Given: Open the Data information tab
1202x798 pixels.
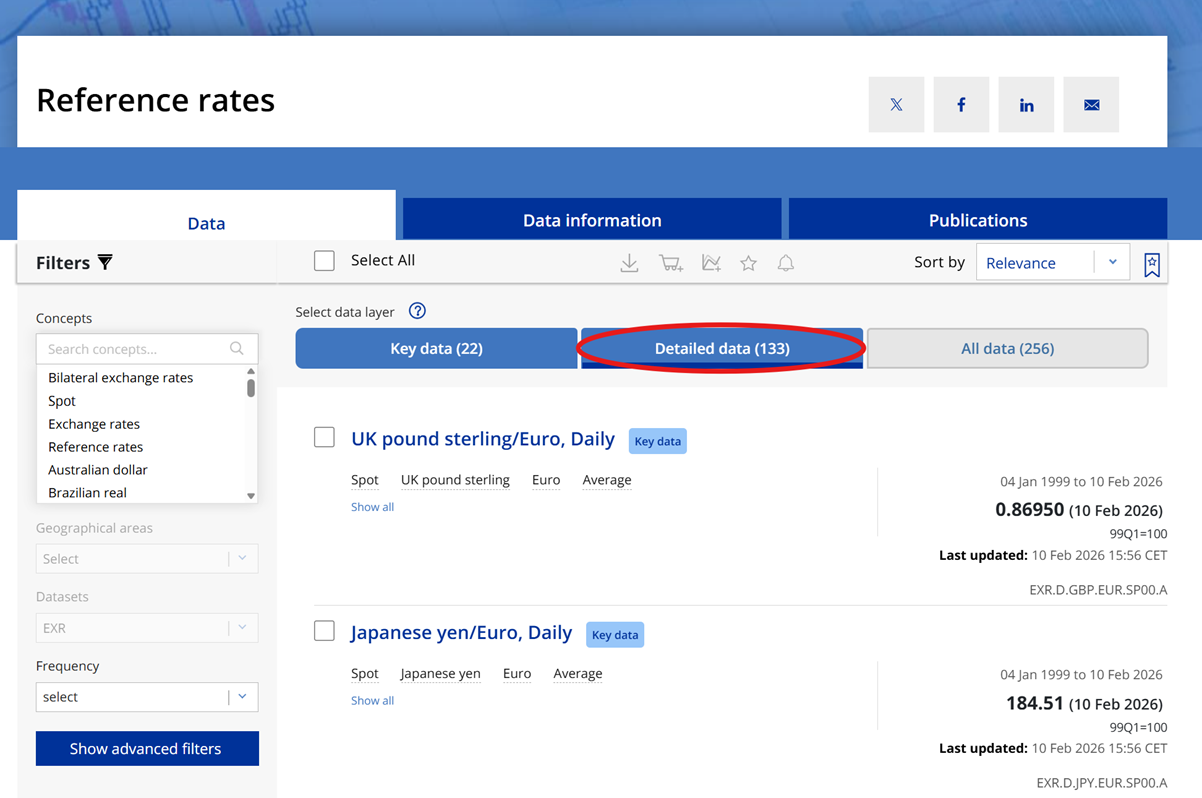Looking at the screenshot, I should point(591,220).
